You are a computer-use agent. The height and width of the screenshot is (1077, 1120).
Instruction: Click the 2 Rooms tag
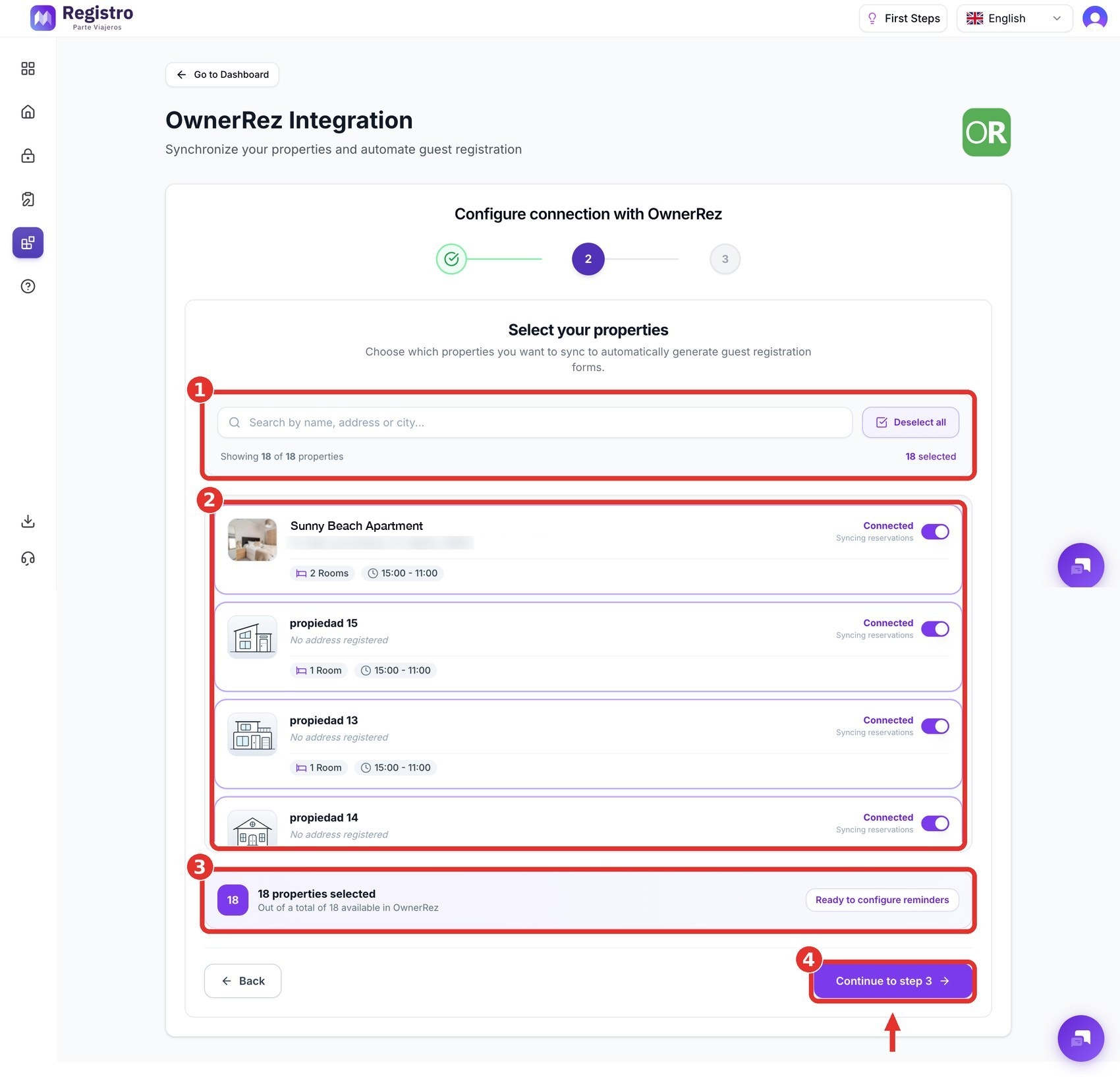[x=322, y=573]
